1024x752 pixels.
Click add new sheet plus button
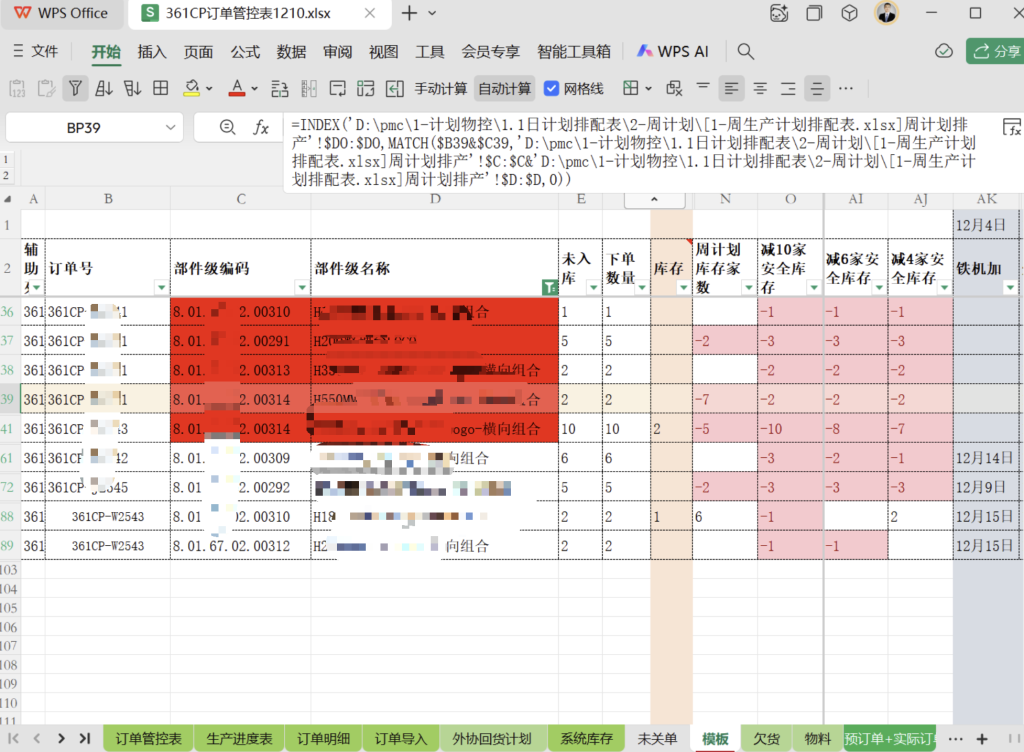(x=982, y=739)
